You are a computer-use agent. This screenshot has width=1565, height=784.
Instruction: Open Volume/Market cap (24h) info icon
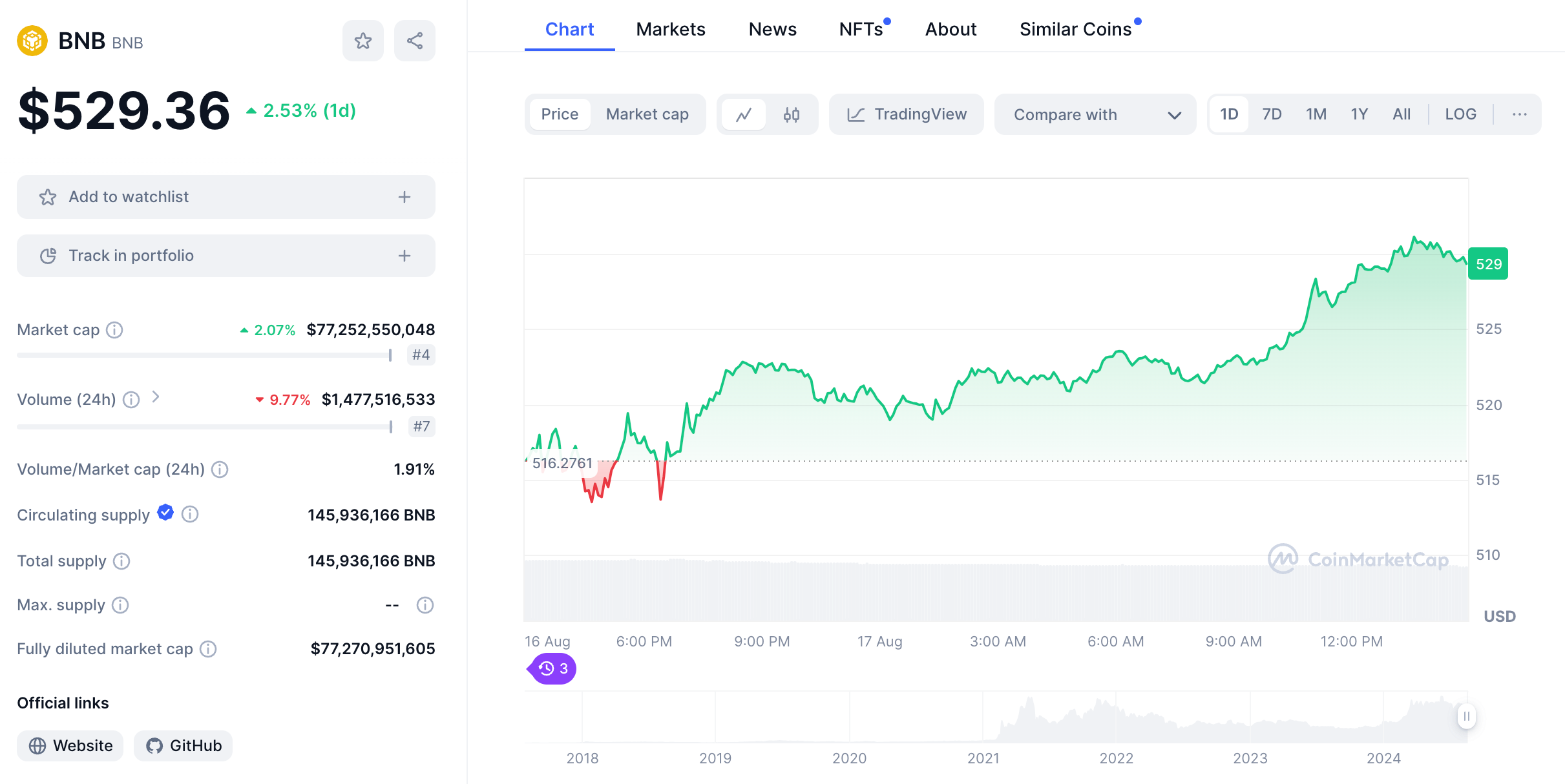(x=220, y=469)
